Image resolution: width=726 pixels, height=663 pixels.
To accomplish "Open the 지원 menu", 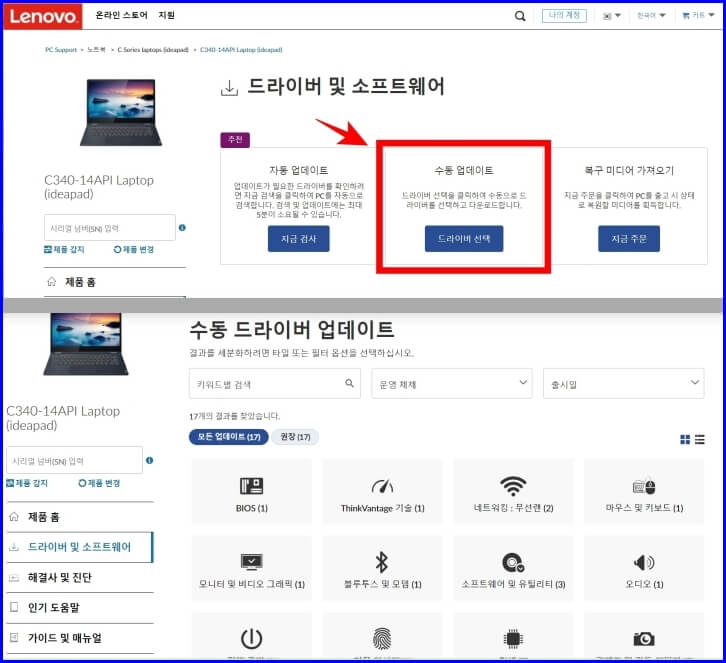I will click(x=166, y=15).
